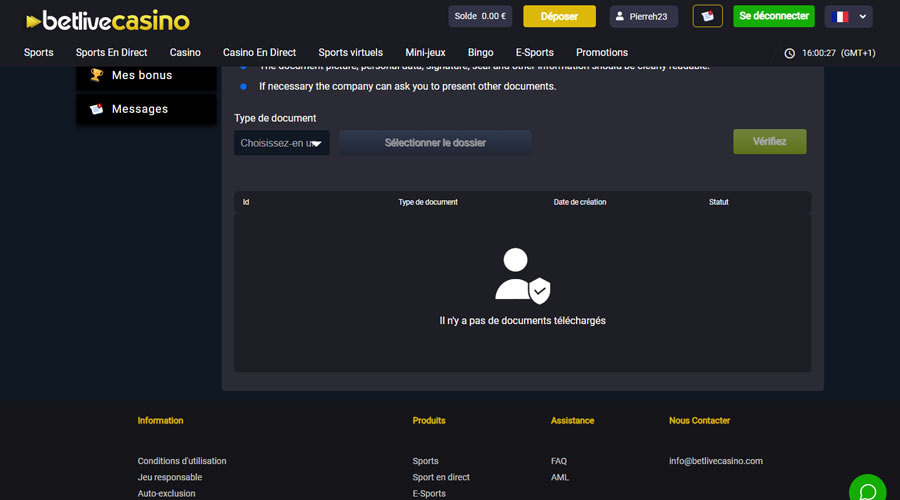Image resolution: width=900 pixels, height=500 pixels.
Task: Click 'Il n'y a pas de documents téléchargés' text
Action: (x=522, y=321)
